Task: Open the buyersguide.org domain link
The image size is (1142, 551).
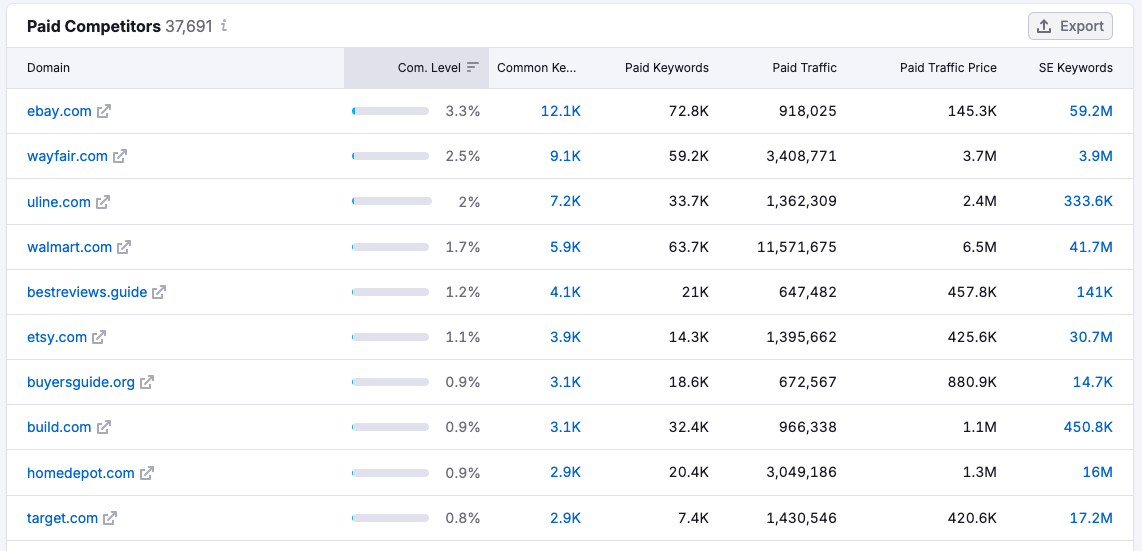Action: 81,382
